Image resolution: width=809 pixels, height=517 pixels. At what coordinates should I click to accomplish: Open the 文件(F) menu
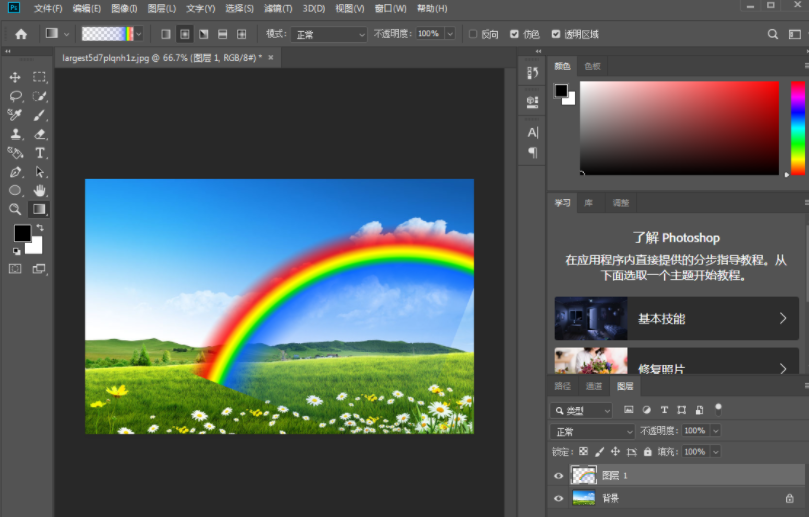(48, 8)
